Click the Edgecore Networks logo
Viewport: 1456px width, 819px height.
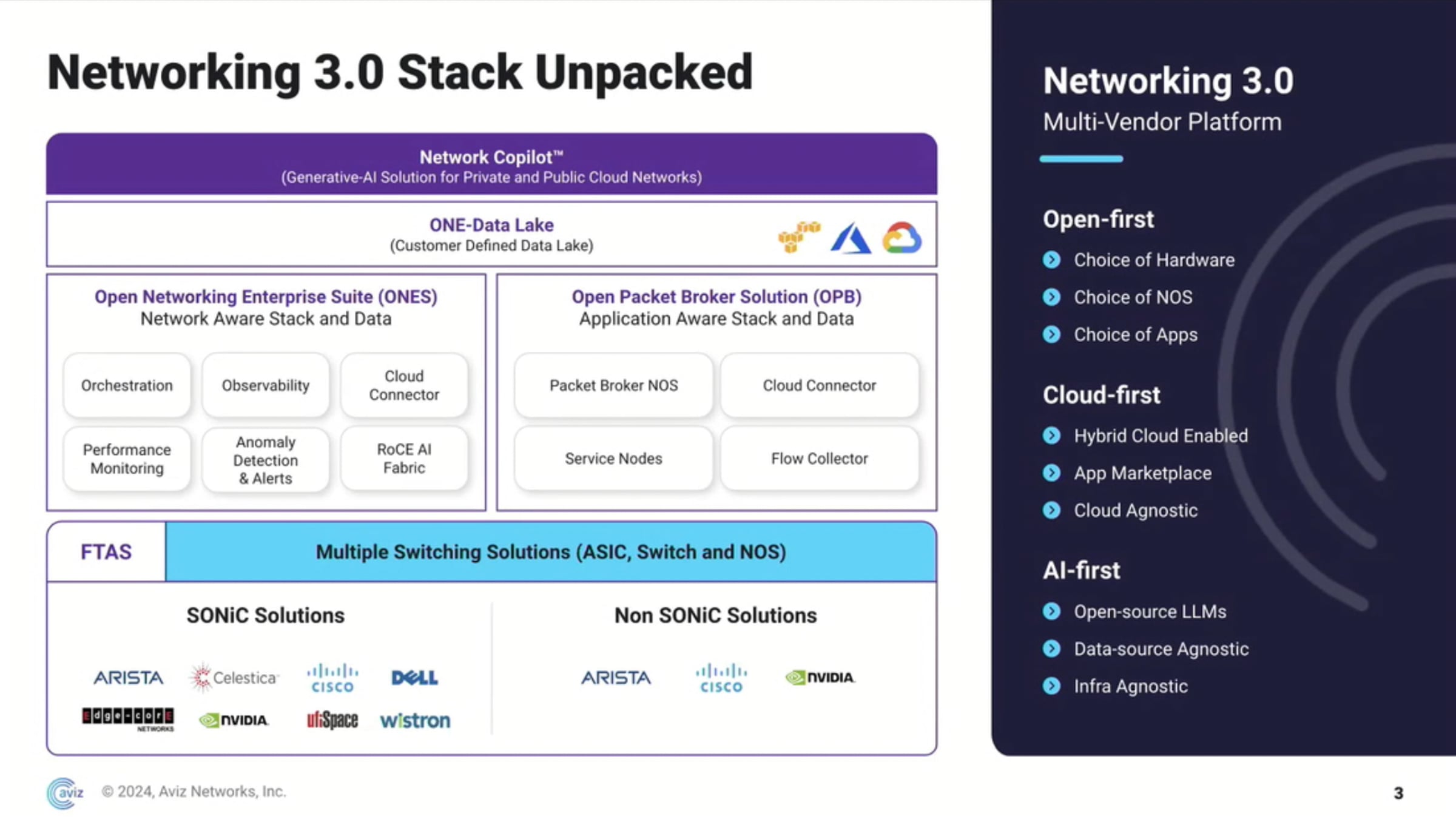tap(128, 719)
